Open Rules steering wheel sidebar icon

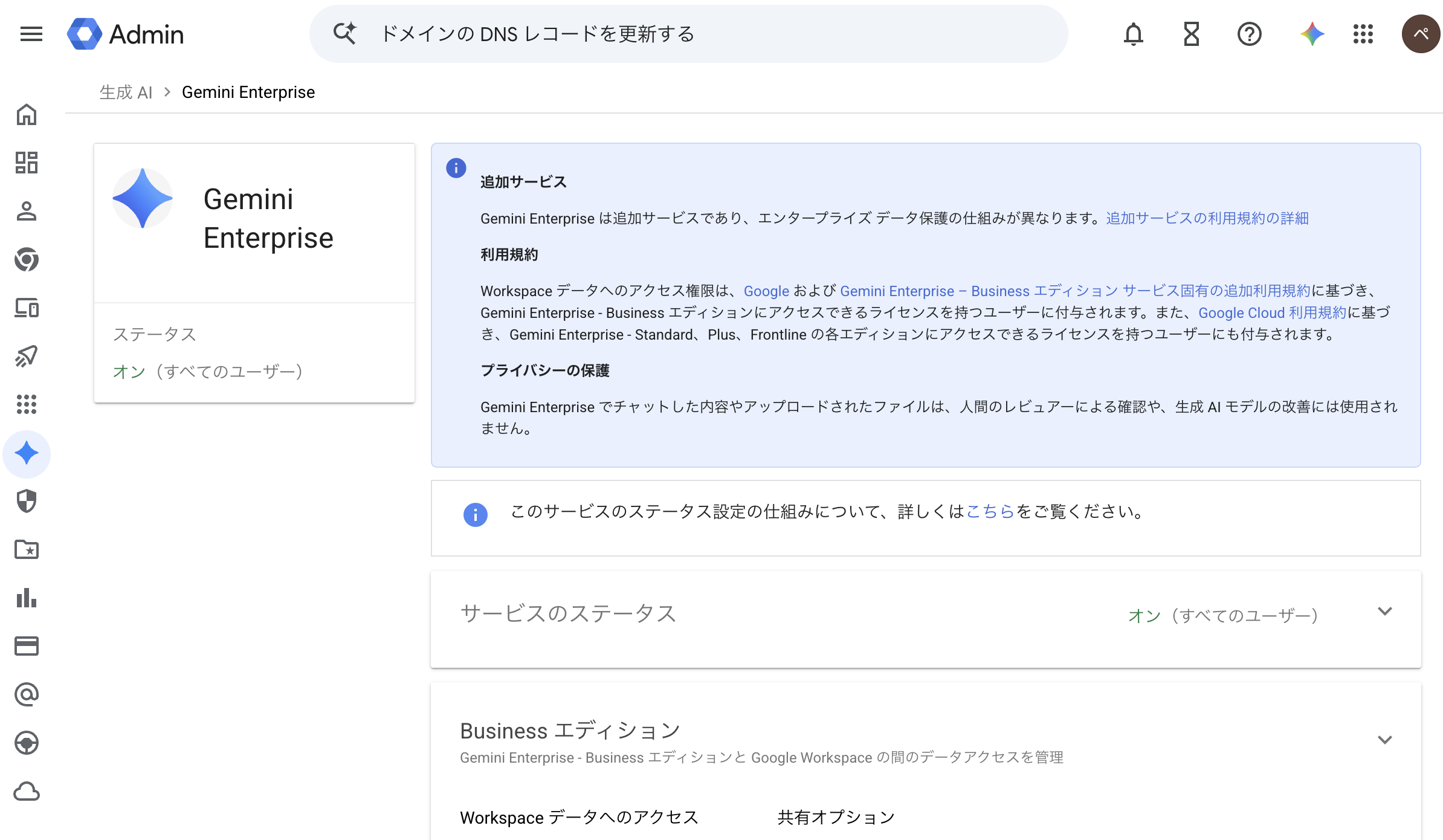tap(27, 743)
